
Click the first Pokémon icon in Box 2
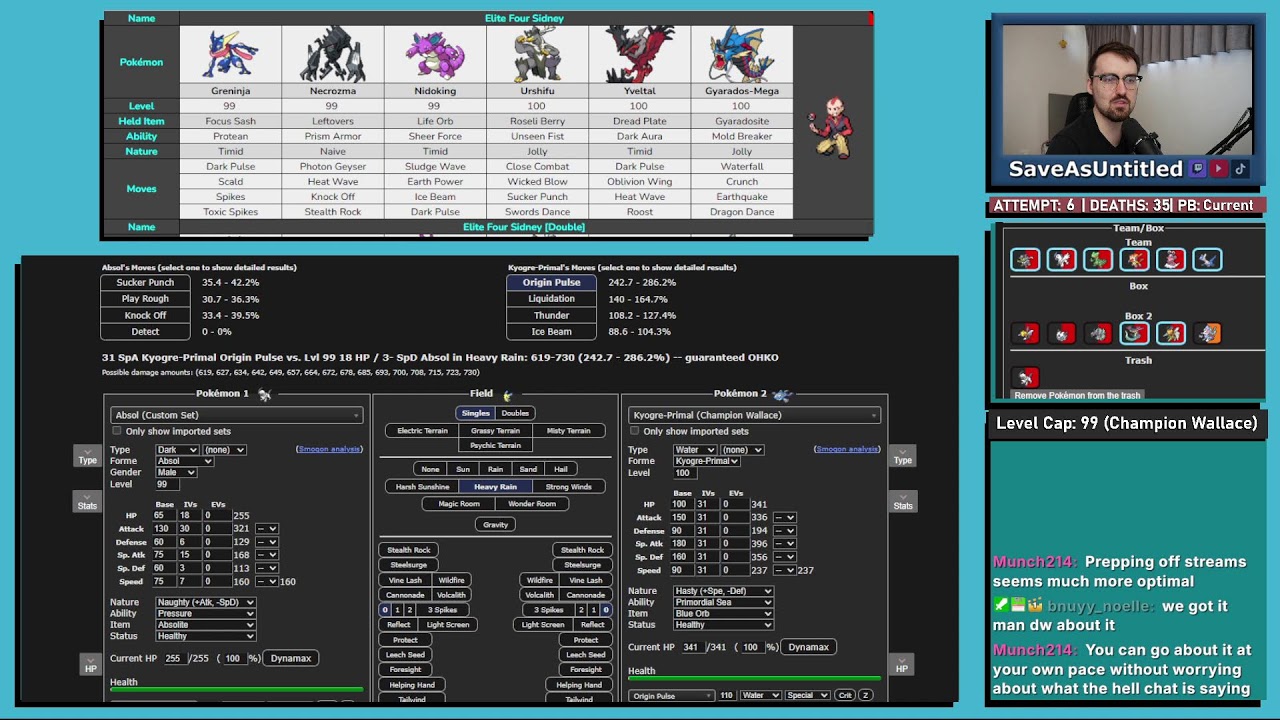(1025, 333)
